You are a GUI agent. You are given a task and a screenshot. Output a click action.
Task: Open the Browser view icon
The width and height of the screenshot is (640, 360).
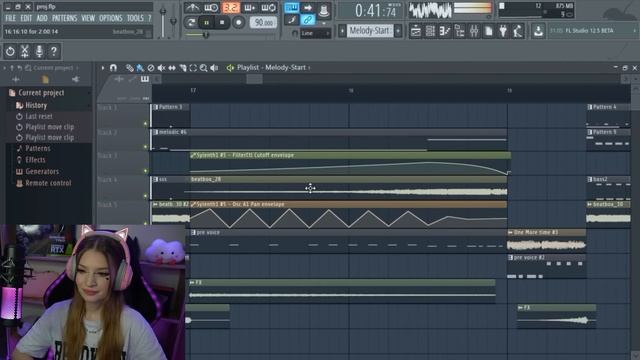(x=459, y=31)
